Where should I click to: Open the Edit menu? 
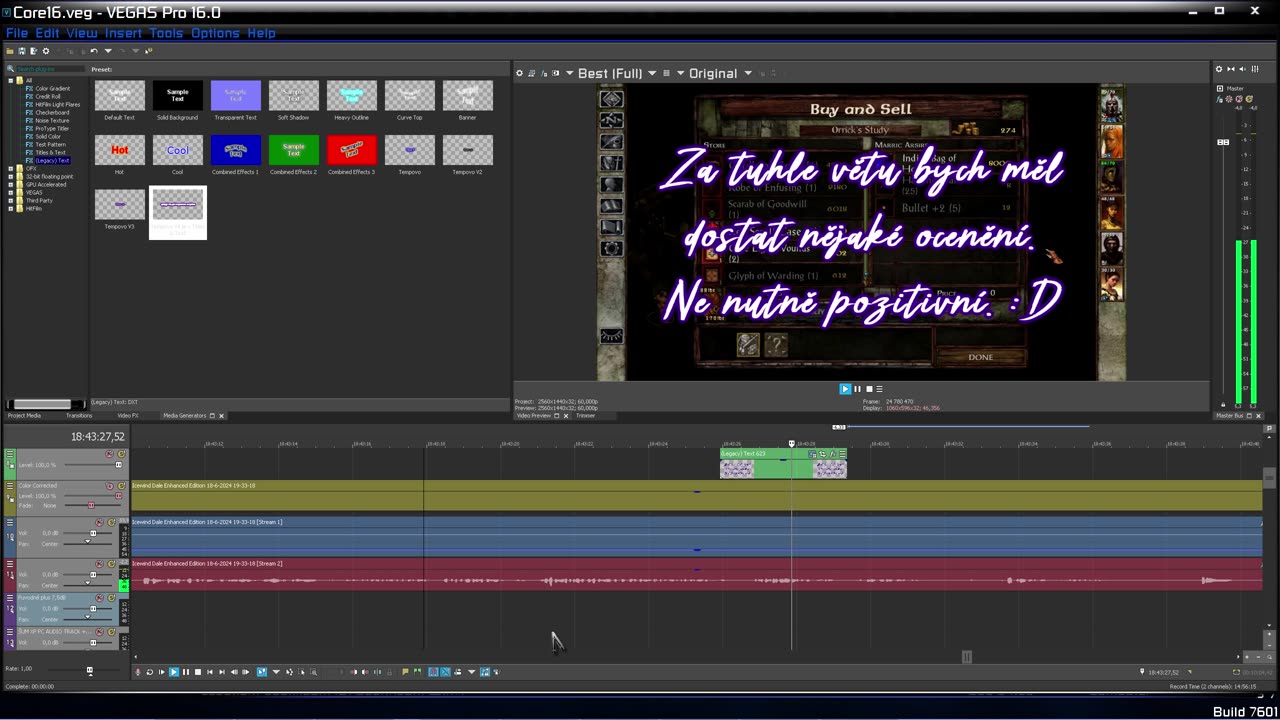48,33
